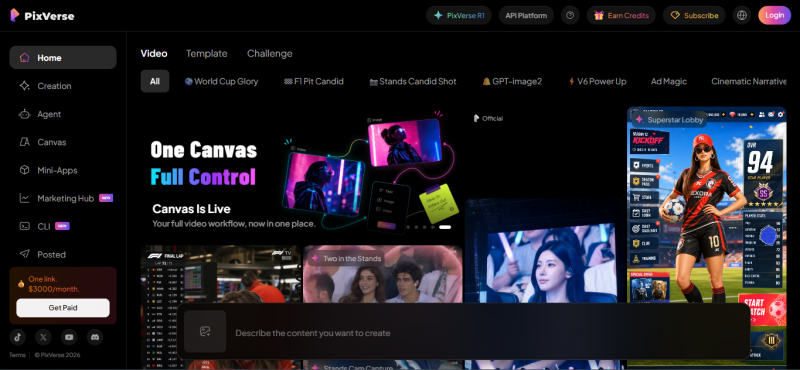This screenshot has height=370, width=800.
Task: Open the Discord social icon
Action: pos(94,337)
